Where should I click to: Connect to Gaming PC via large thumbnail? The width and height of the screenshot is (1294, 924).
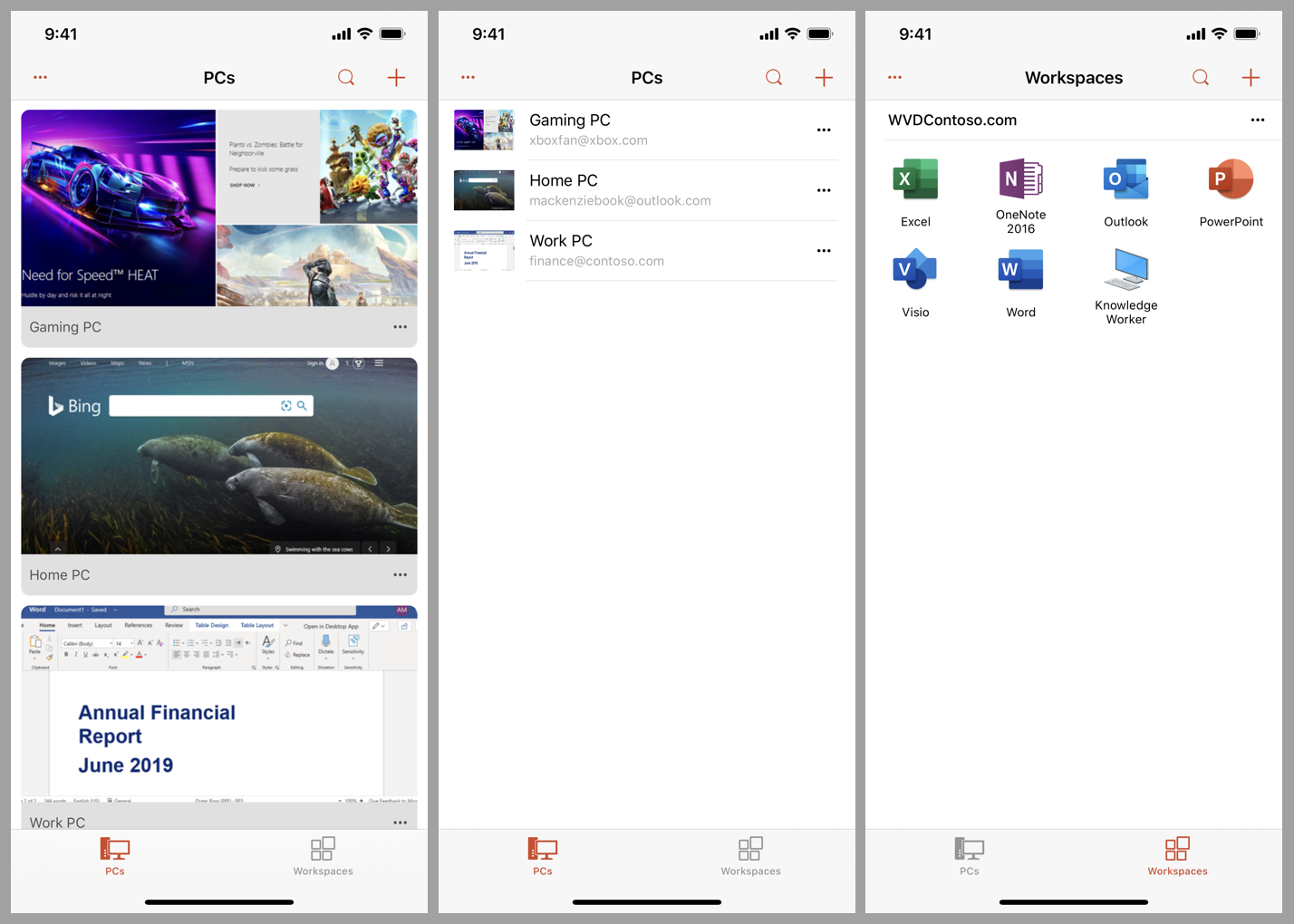pos(219,208)
